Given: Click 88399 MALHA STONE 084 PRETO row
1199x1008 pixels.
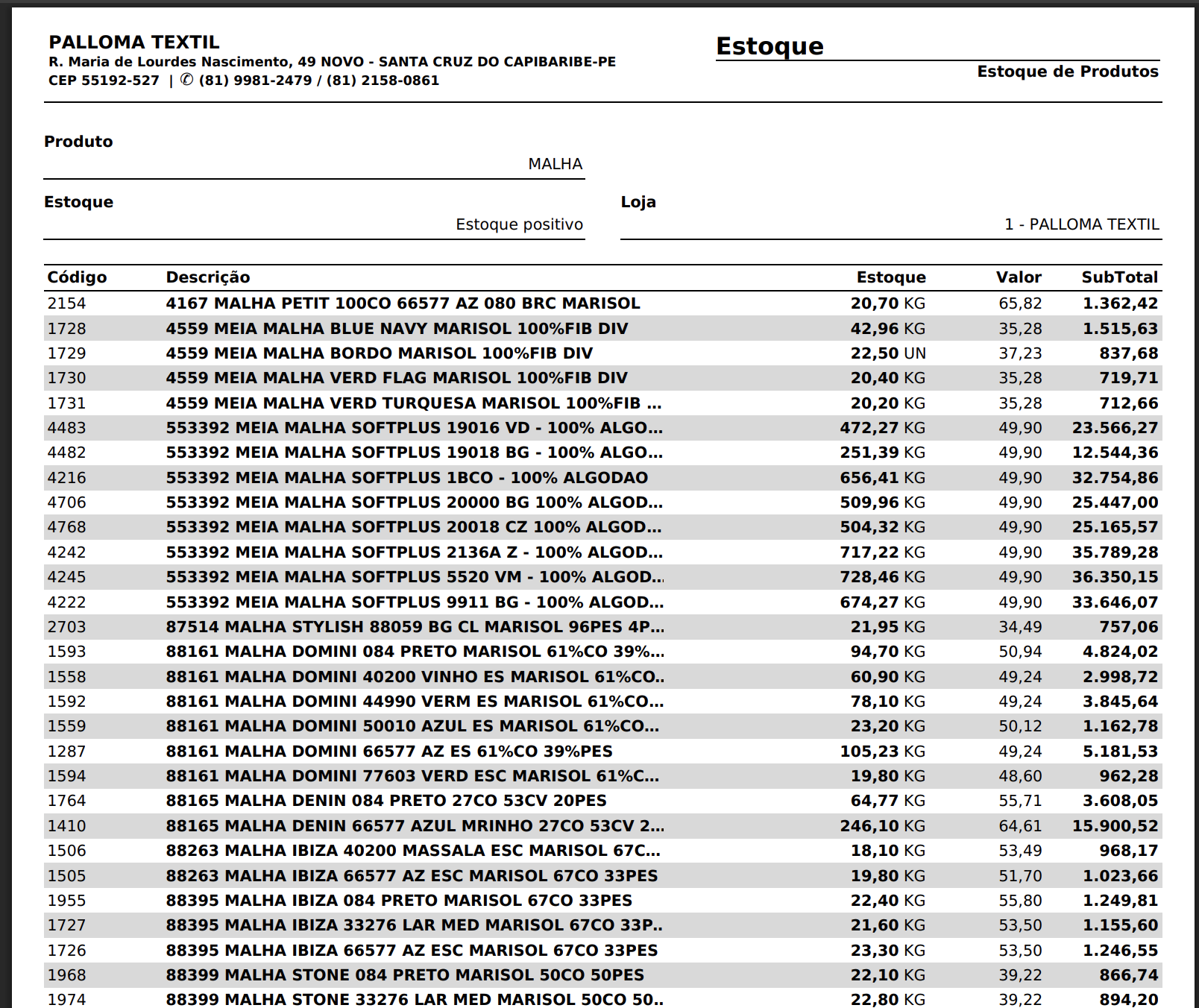Looking at the screenshot, I should click(x=404, y=975).
